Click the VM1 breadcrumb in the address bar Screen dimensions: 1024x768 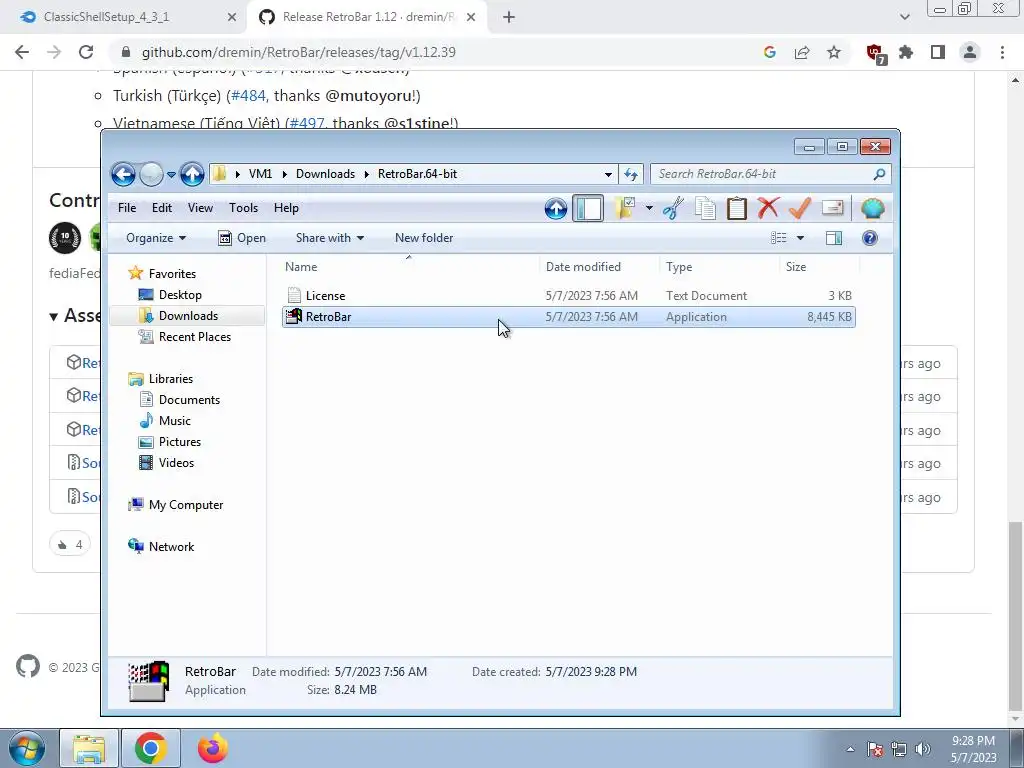coord(260,174)
